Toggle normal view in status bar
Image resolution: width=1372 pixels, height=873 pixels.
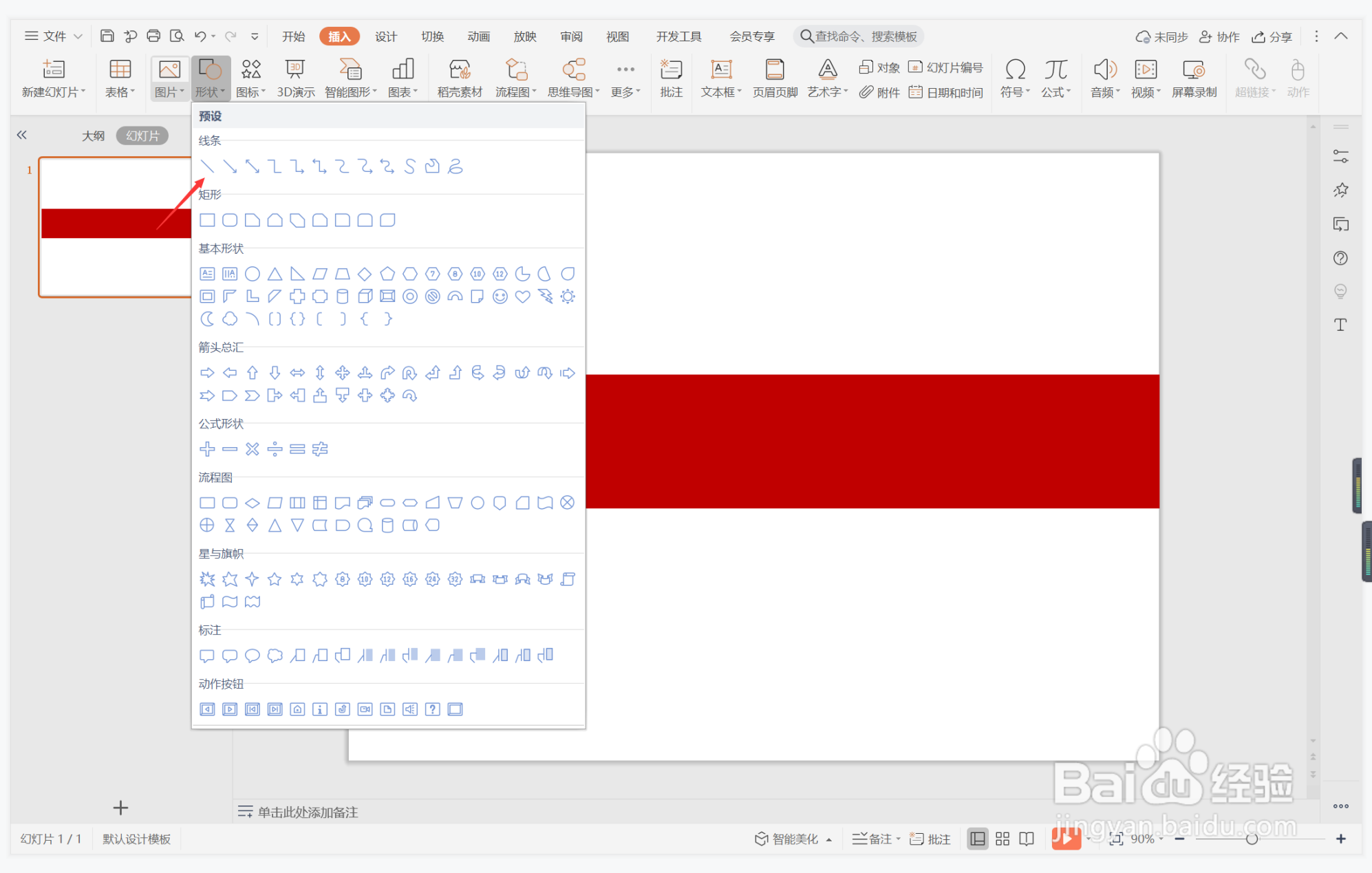977,839
